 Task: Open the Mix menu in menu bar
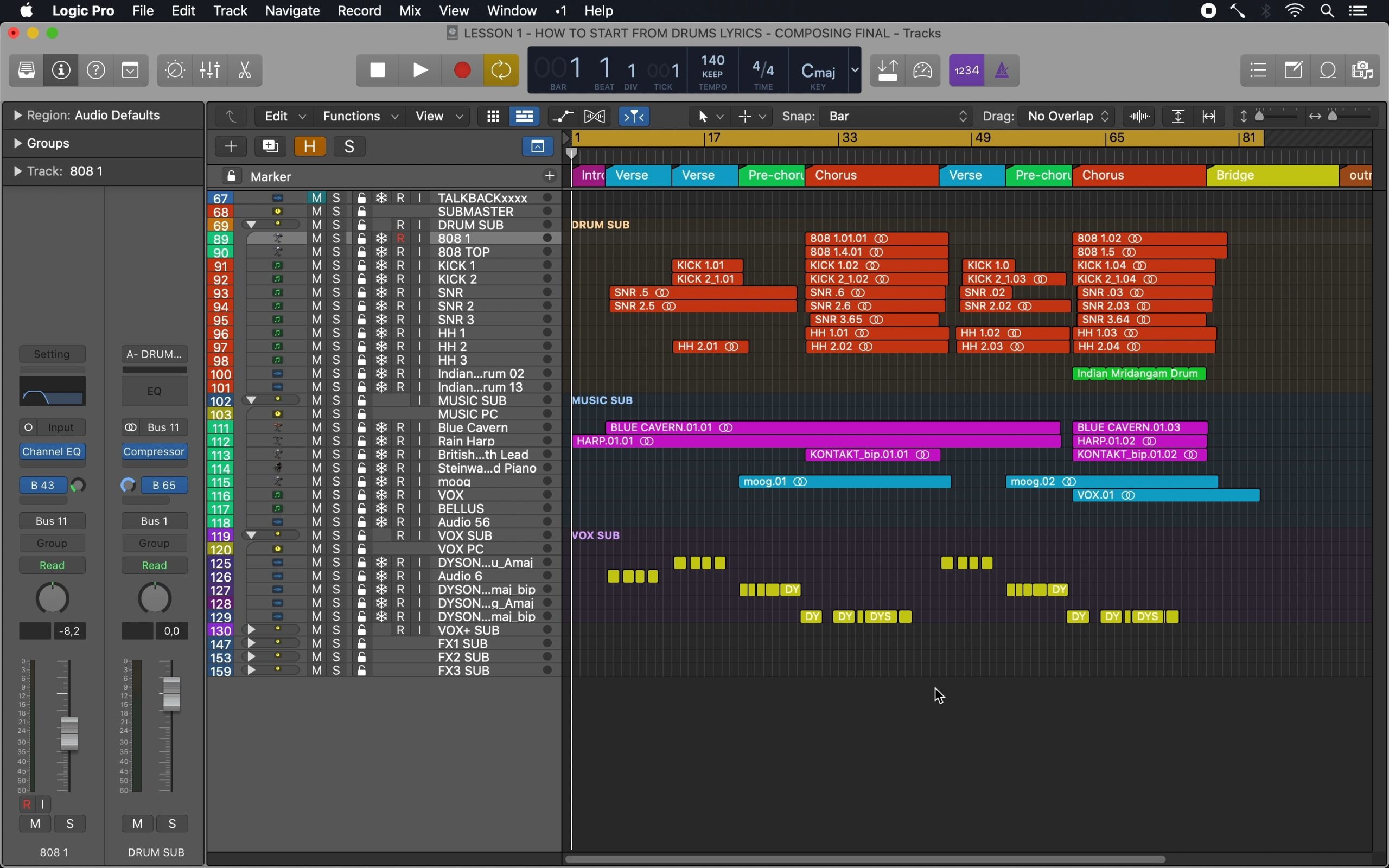(x=410, y=11)
